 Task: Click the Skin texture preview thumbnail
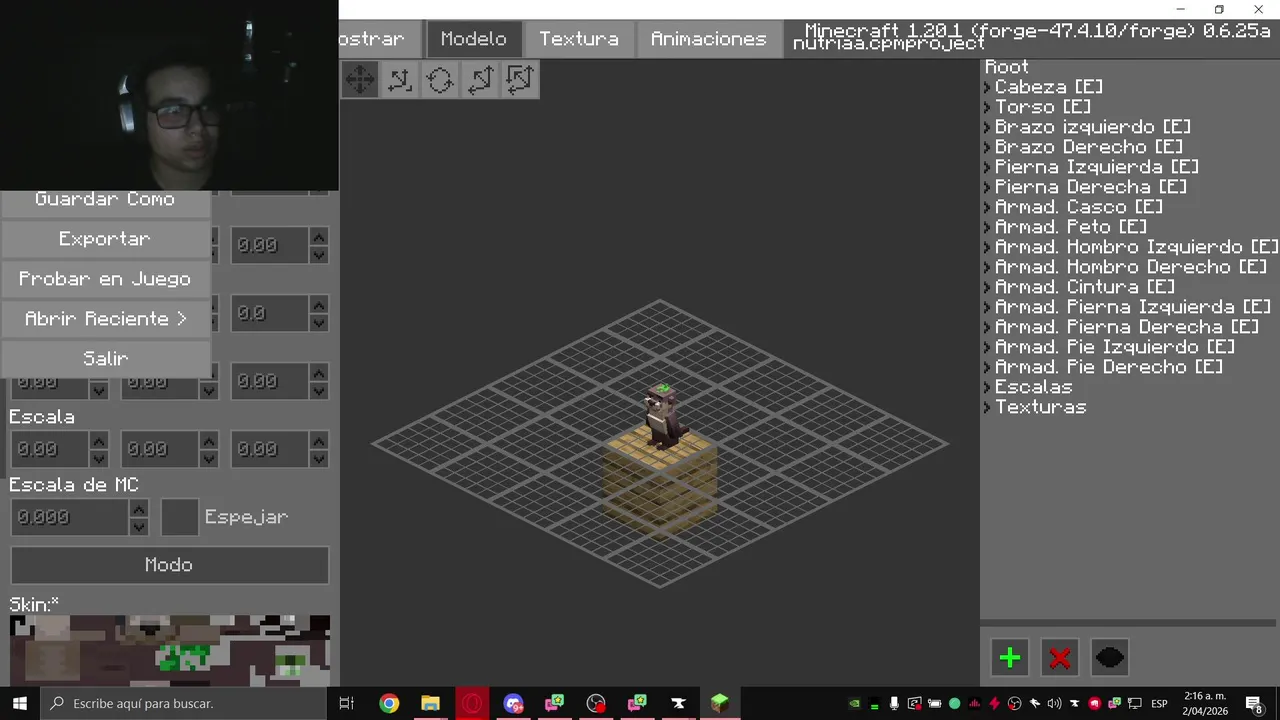(170, 650)
